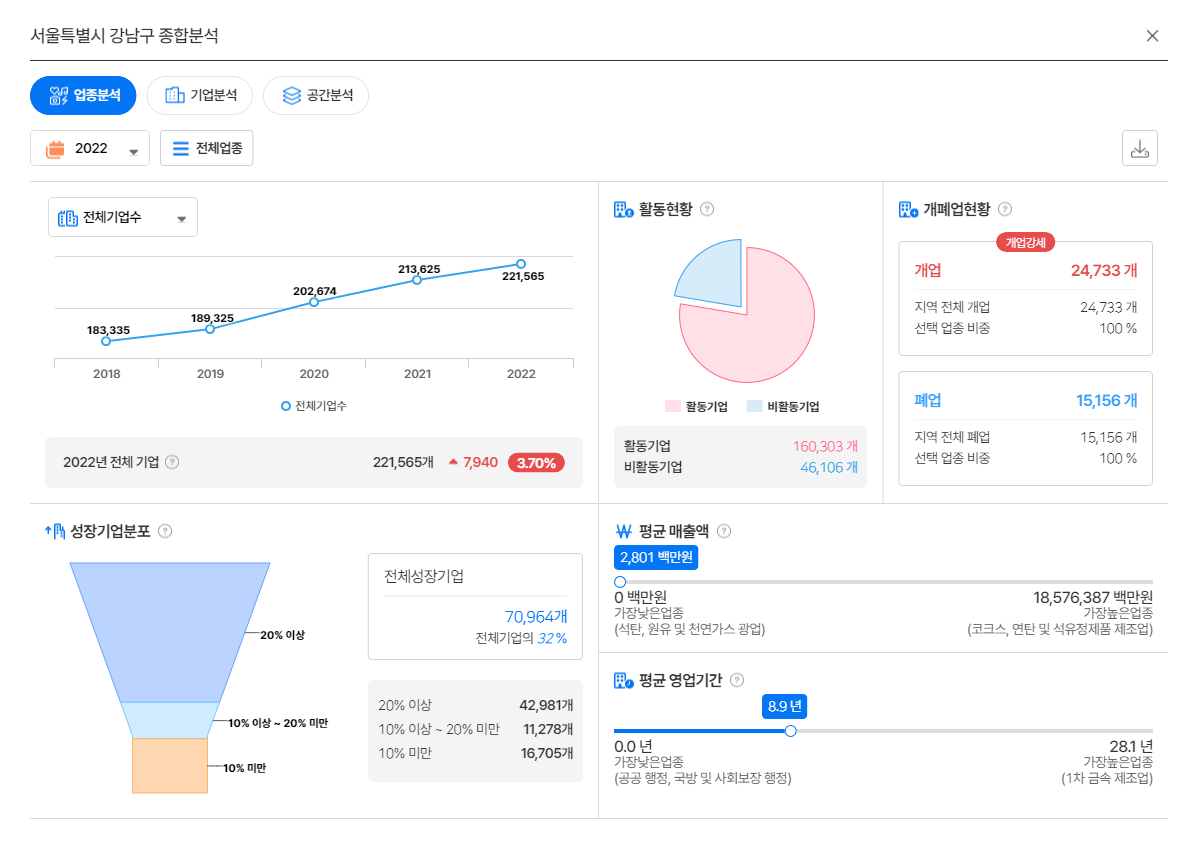Toggle 전체기업수 line chart legend
The height and width of the screenshot is (850, 1198).
(313, 406)
